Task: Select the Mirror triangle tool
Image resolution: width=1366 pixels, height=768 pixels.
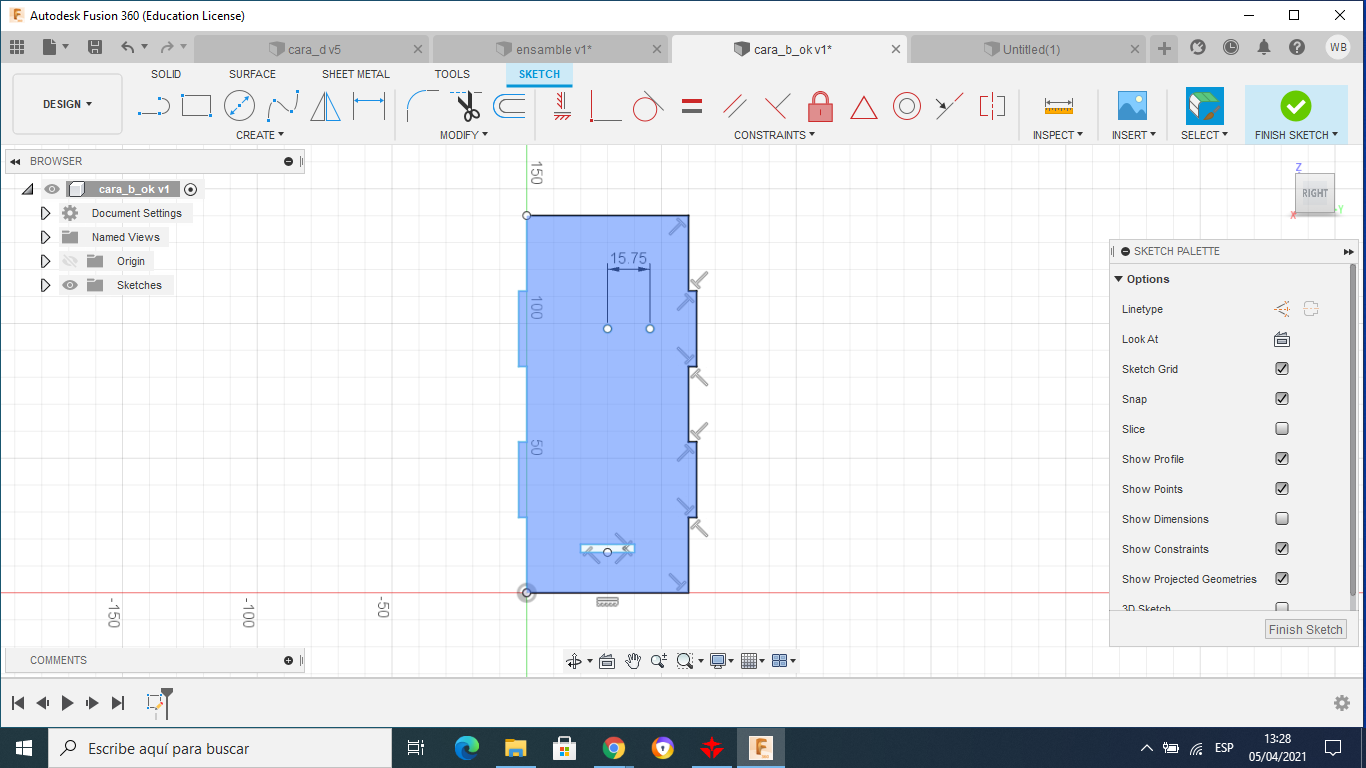Action: pyautogui.click(x=325, y=105)
